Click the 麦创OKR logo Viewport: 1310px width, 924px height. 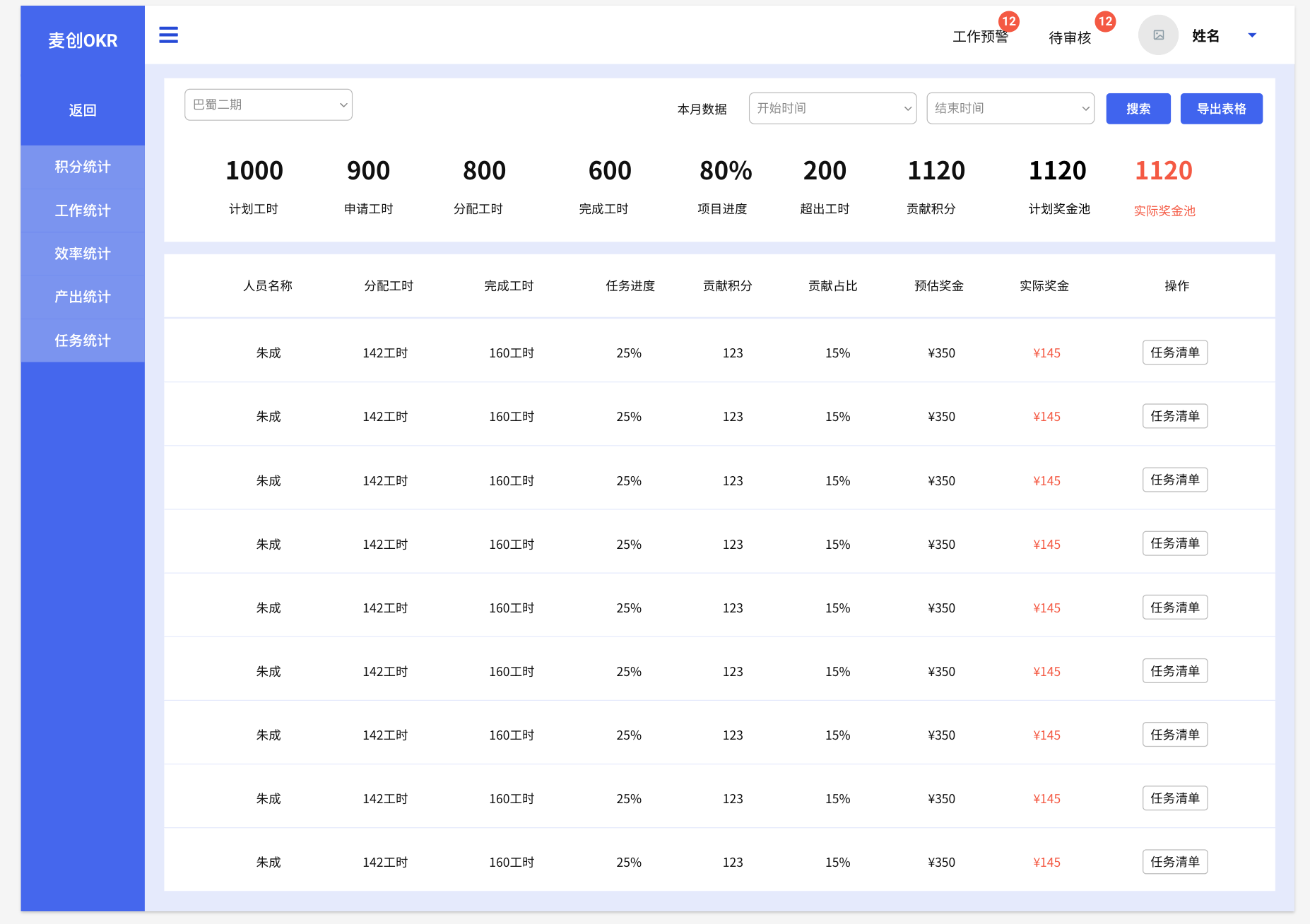83,41
